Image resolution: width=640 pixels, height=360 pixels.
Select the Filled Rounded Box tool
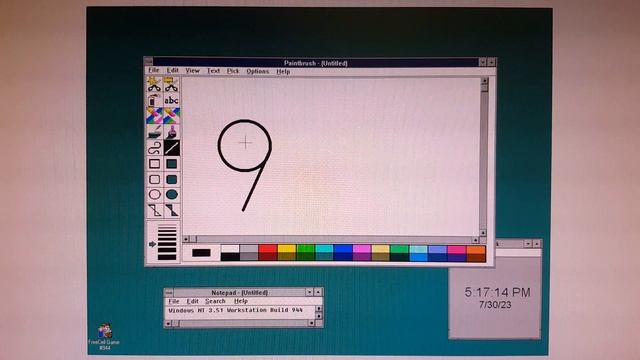coord(171,179)
